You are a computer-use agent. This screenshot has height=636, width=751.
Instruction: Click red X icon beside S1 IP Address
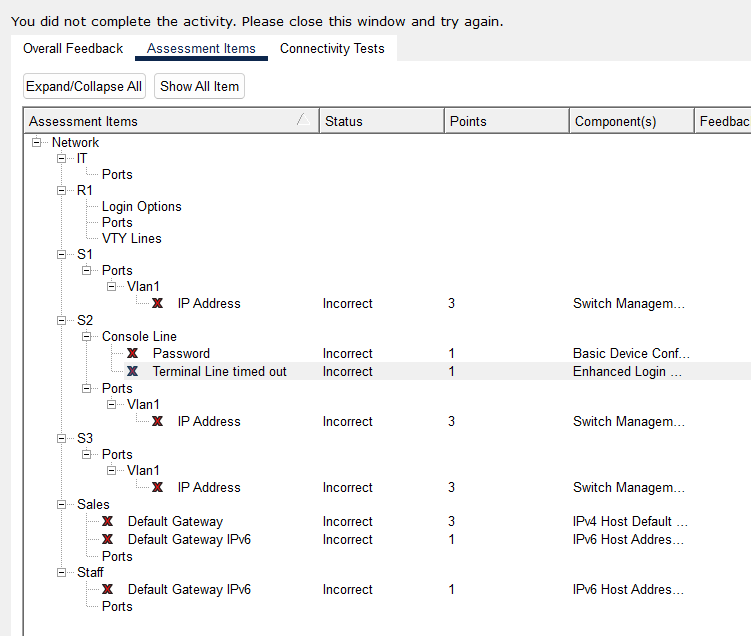[157, 304]
